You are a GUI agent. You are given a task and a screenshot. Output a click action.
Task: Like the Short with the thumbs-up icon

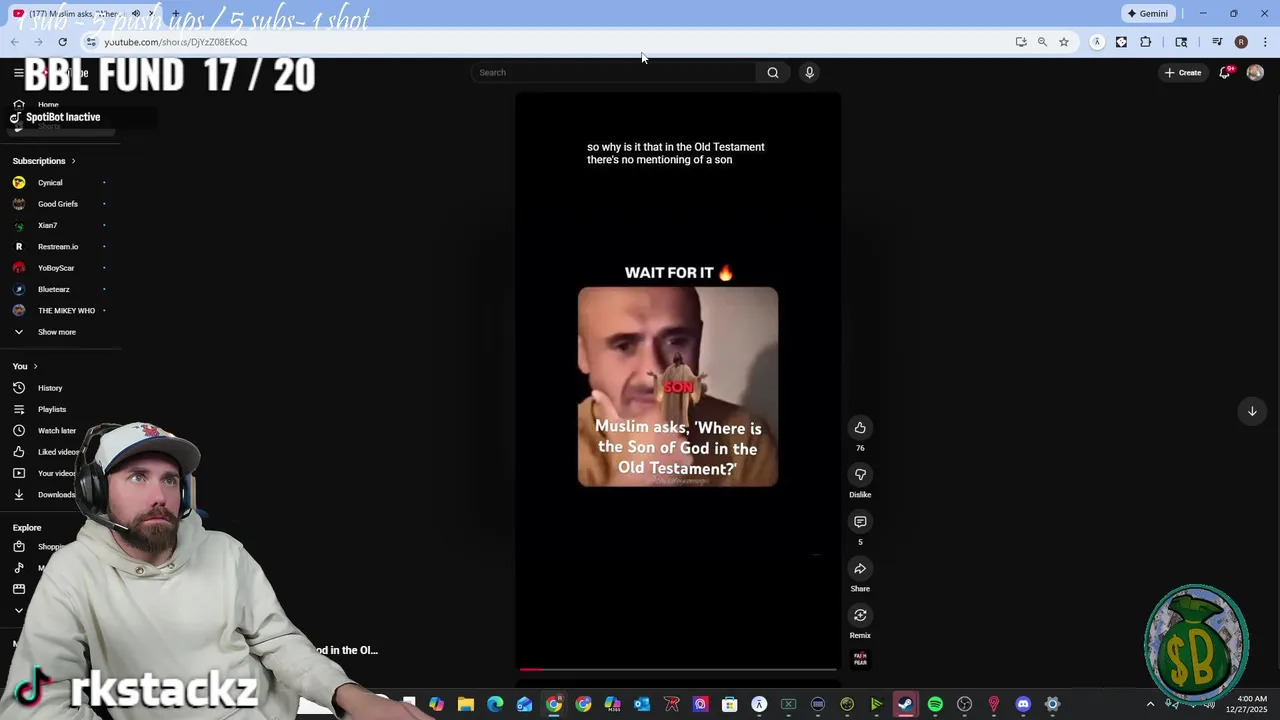(x=860, y=428)
